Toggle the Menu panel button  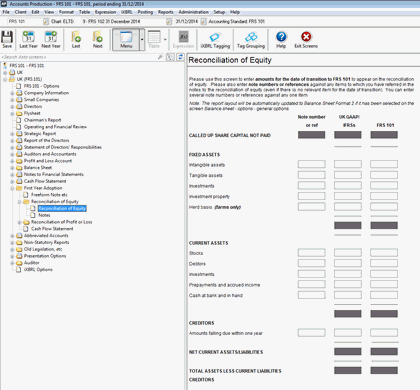coord(126,40)
